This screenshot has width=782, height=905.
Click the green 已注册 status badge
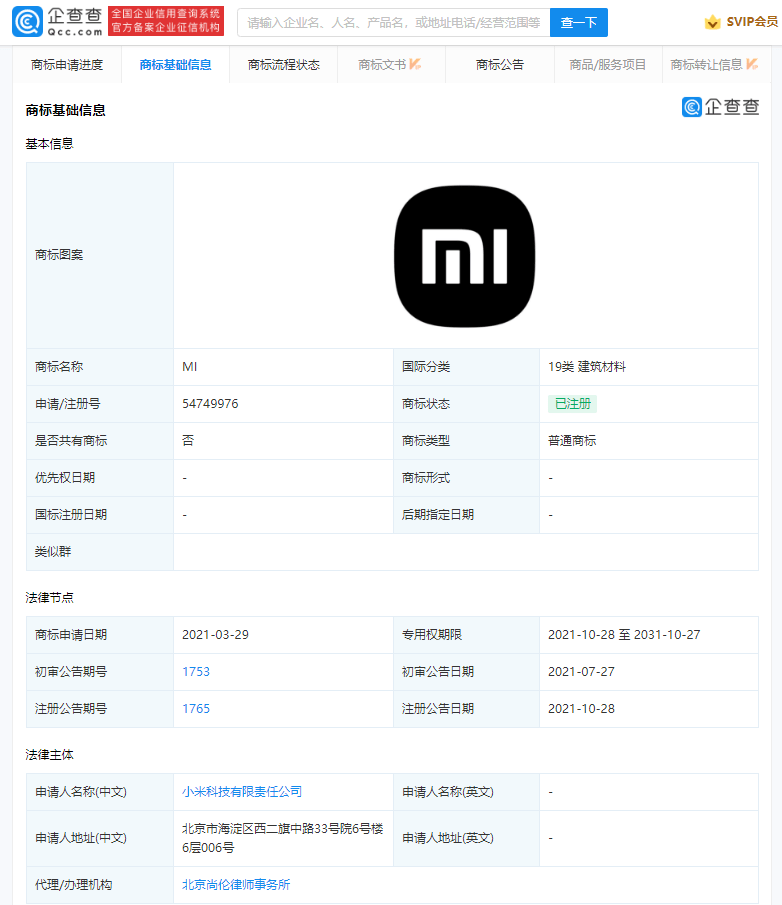point(572,404)
